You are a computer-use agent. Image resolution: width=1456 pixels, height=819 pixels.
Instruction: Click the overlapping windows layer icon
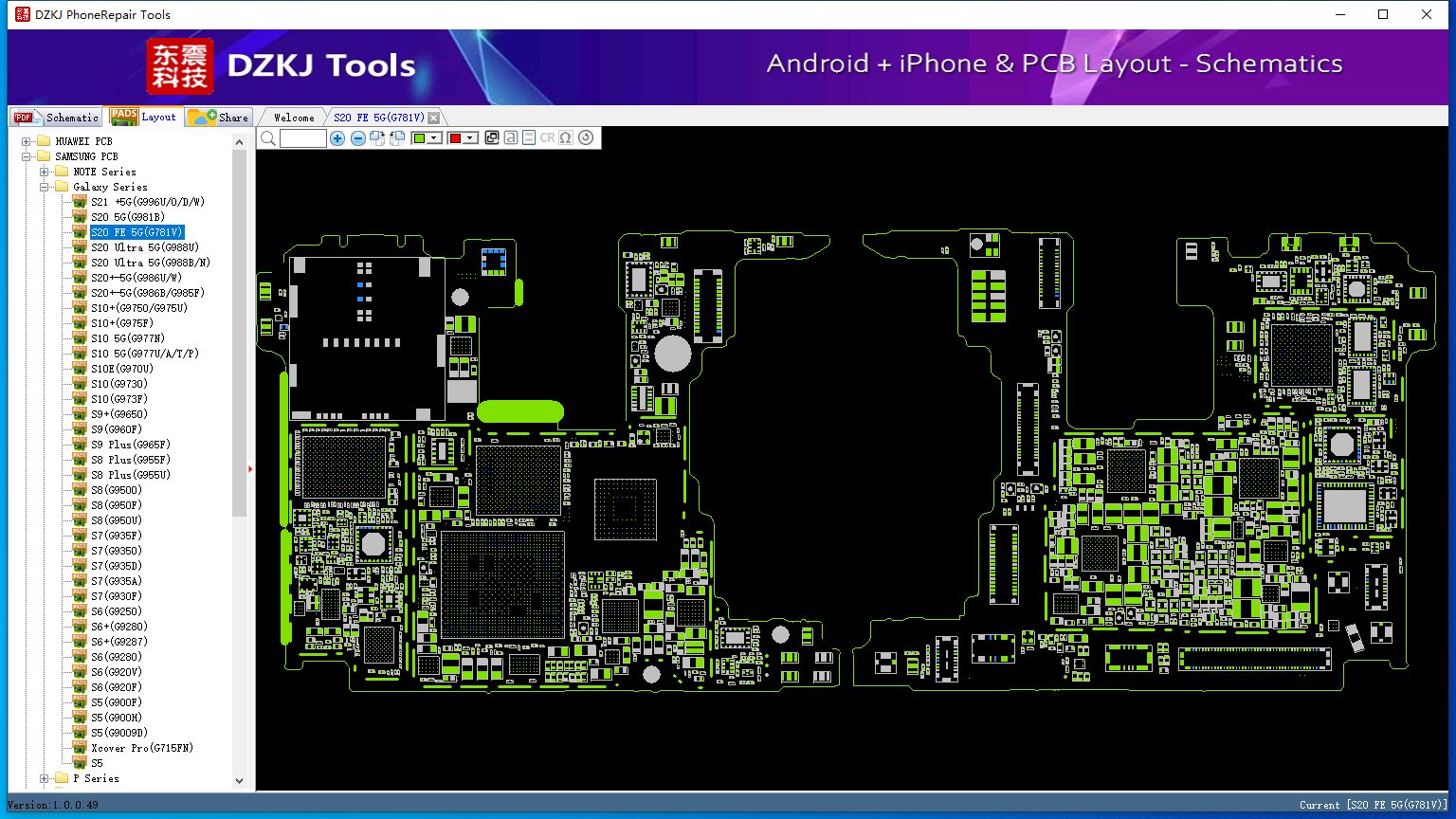click(x=492, y=138)
